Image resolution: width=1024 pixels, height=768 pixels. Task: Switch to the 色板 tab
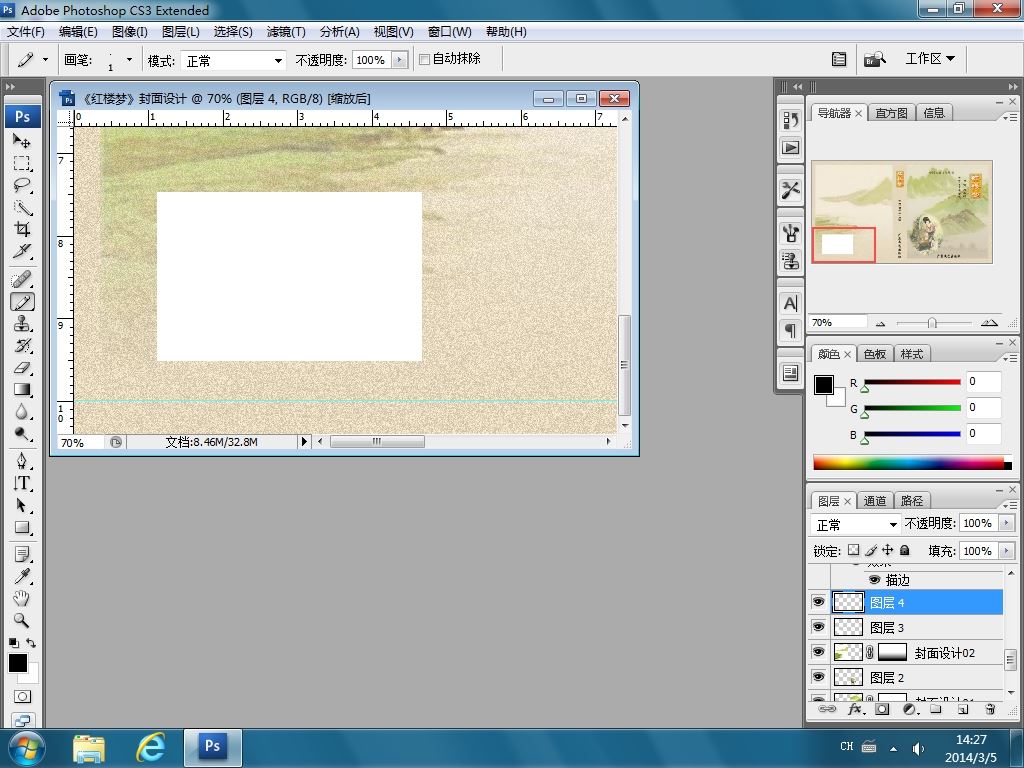(874, 354)
